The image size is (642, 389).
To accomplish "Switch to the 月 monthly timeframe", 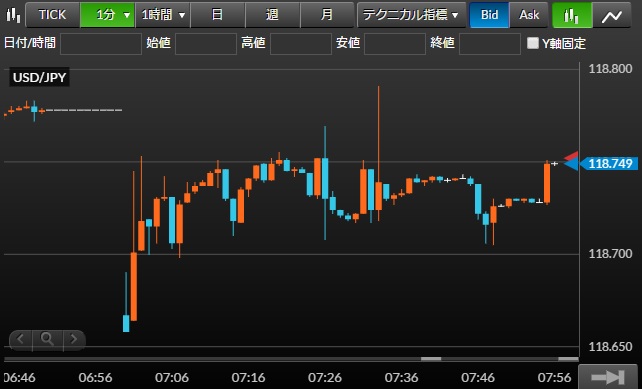I will [327, 15].
